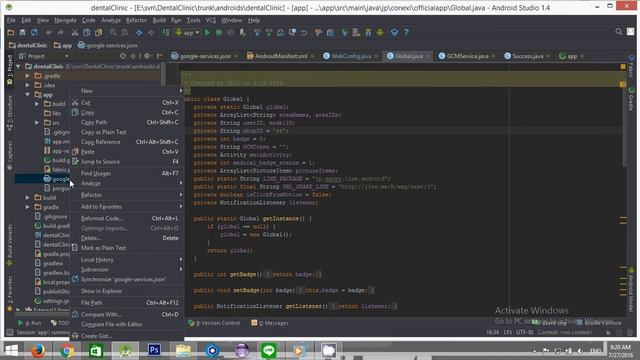
Task: Expand the src folder arrow under app
Action: [x=37, y=122]
